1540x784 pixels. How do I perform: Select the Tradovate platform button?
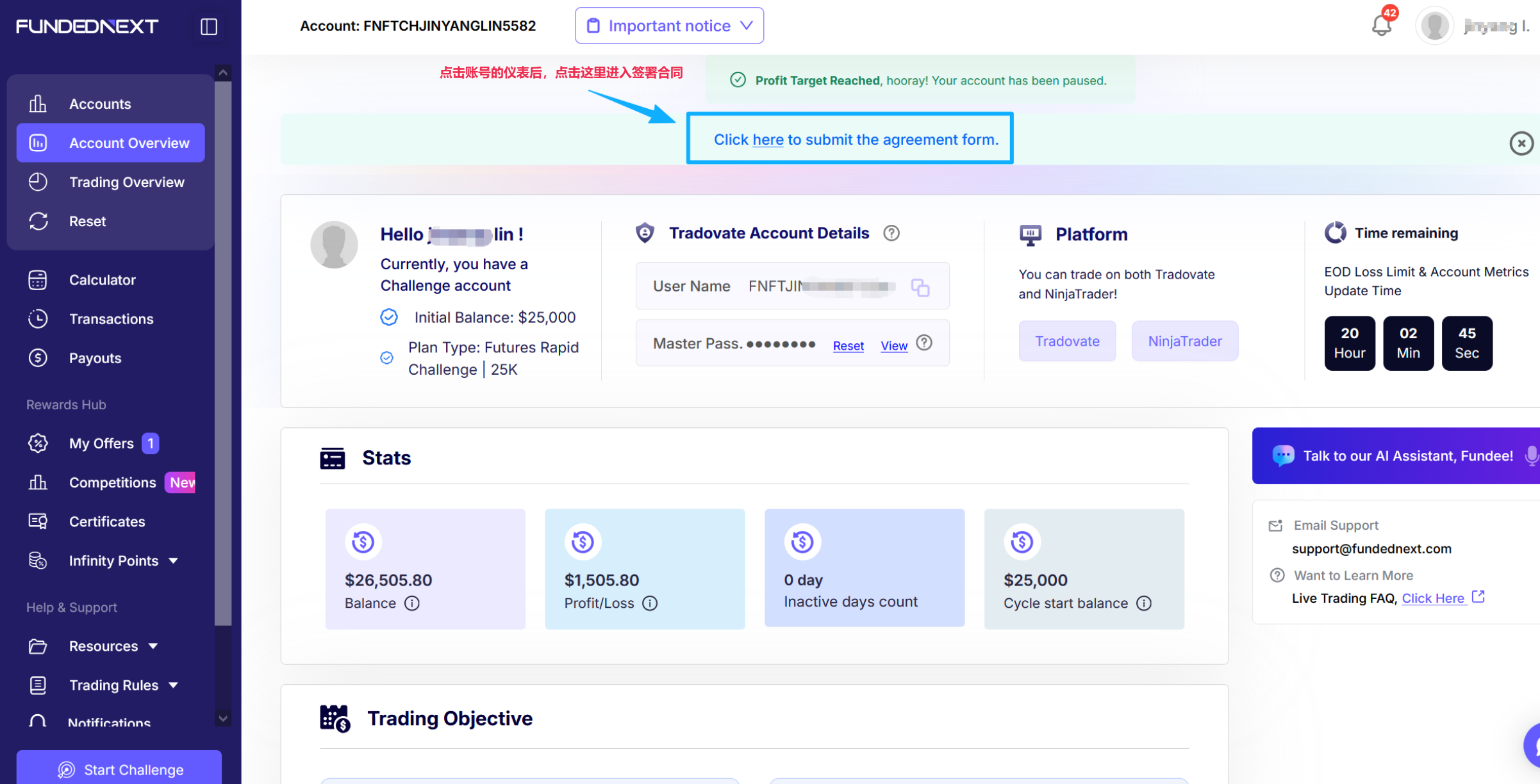click(x=1067, y=341)
